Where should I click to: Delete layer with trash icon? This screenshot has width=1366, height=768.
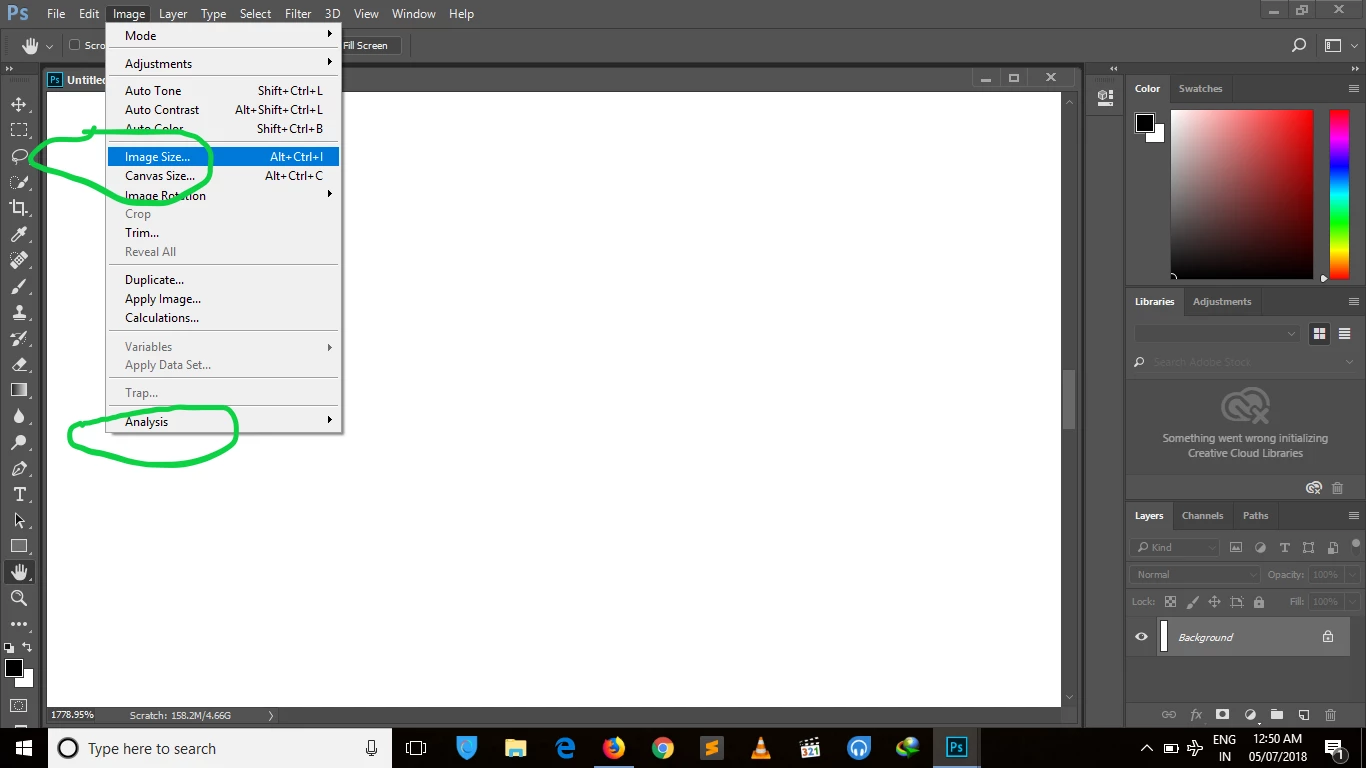(1330, 715)
